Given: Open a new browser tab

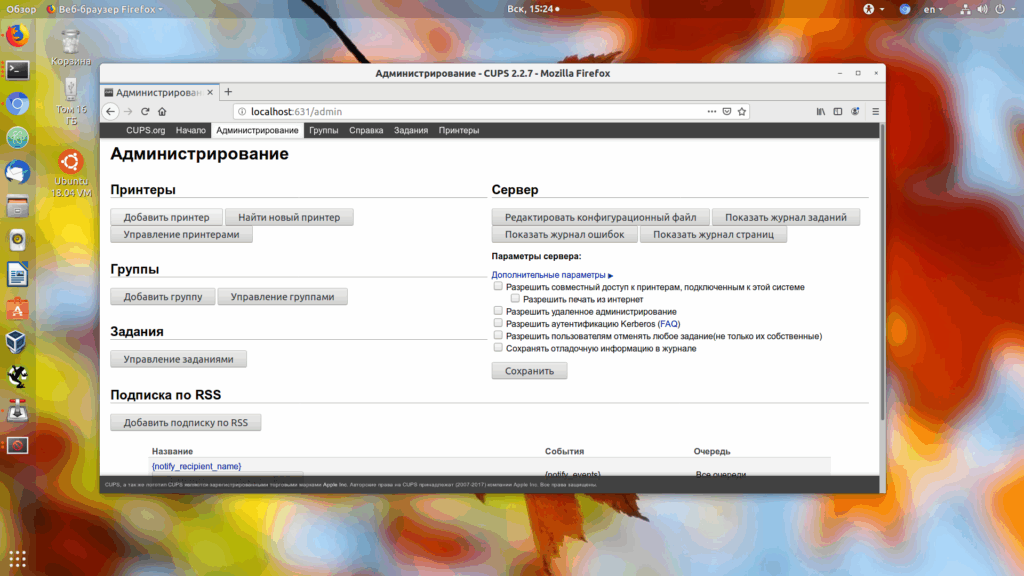Looking at the screenshot, I should tap(228, 92).
